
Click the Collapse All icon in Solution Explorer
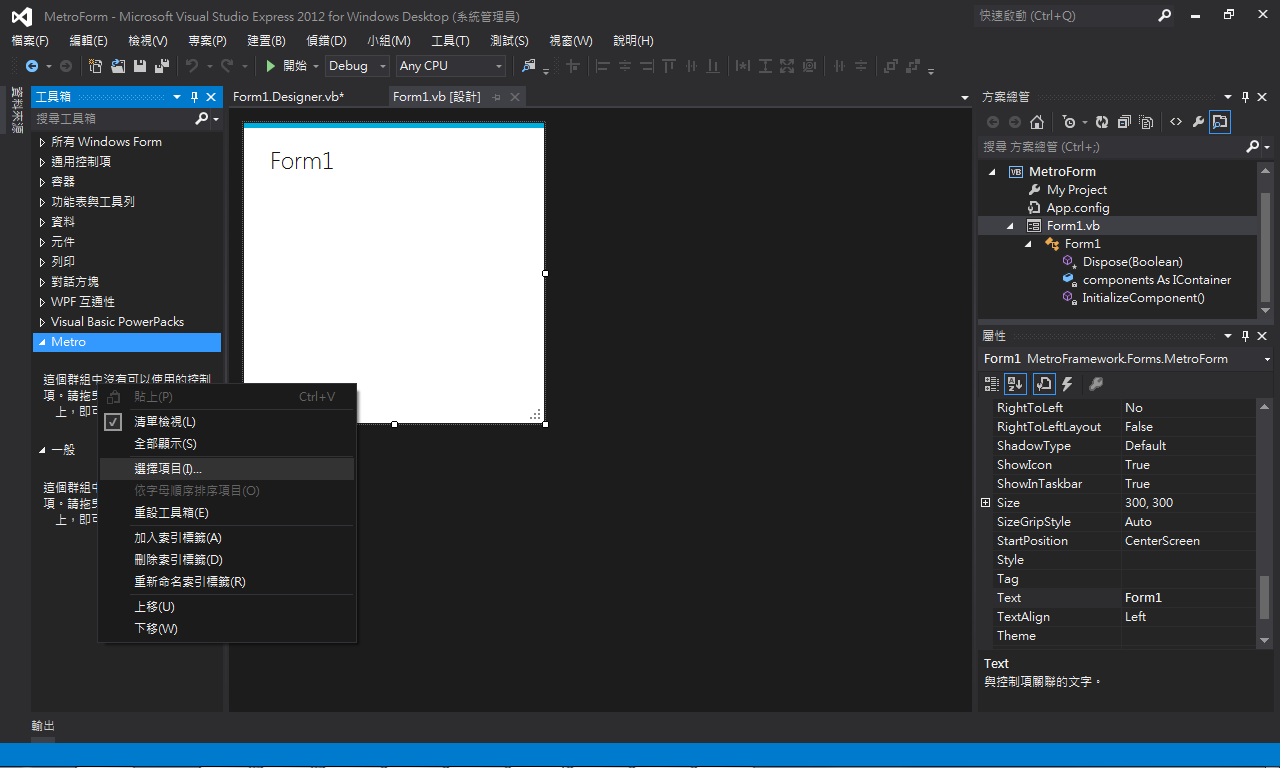click(x=1124, y=122)
